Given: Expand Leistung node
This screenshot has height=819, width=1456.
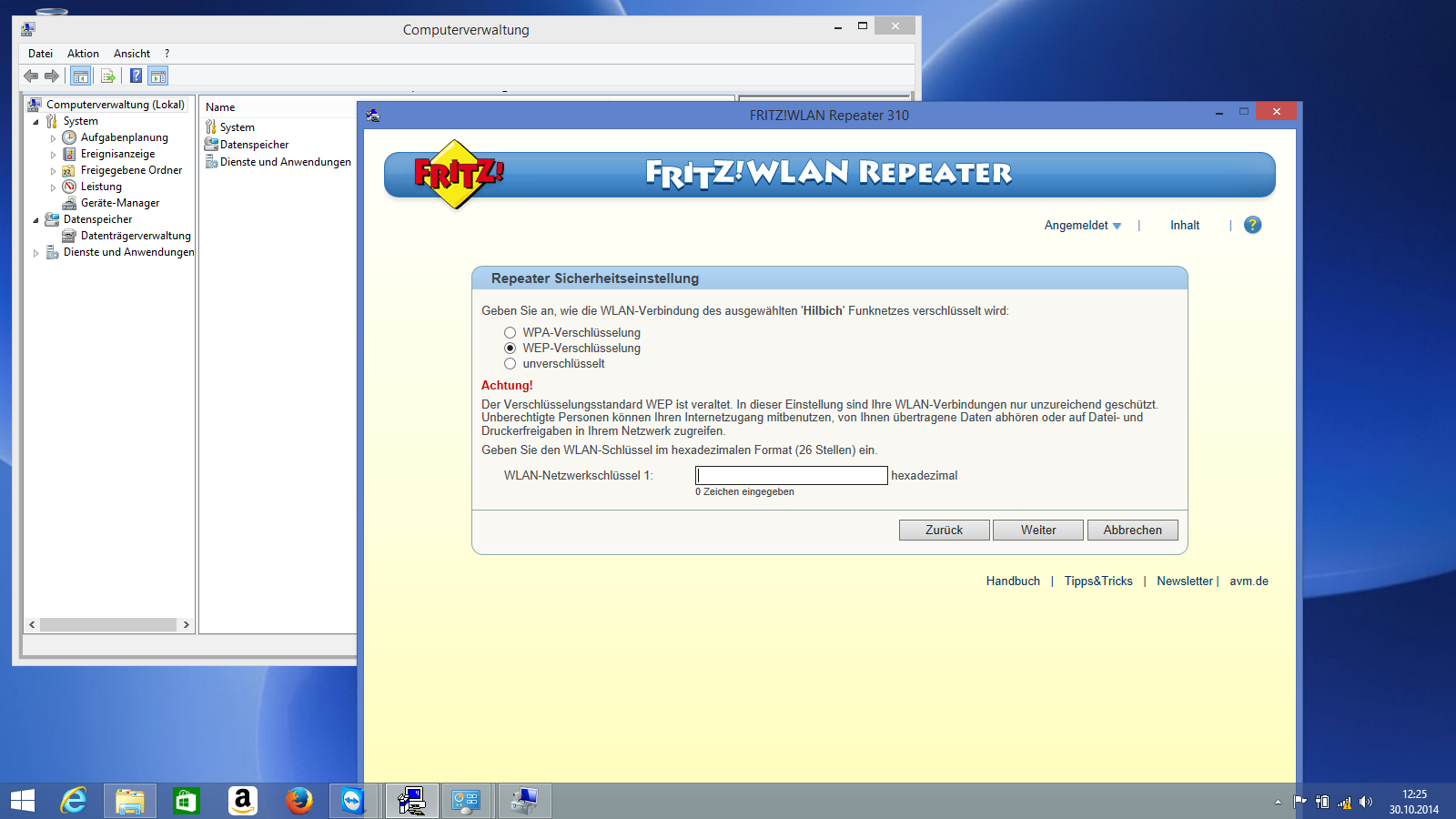Looking at the screenshot, I should point(53,187).
